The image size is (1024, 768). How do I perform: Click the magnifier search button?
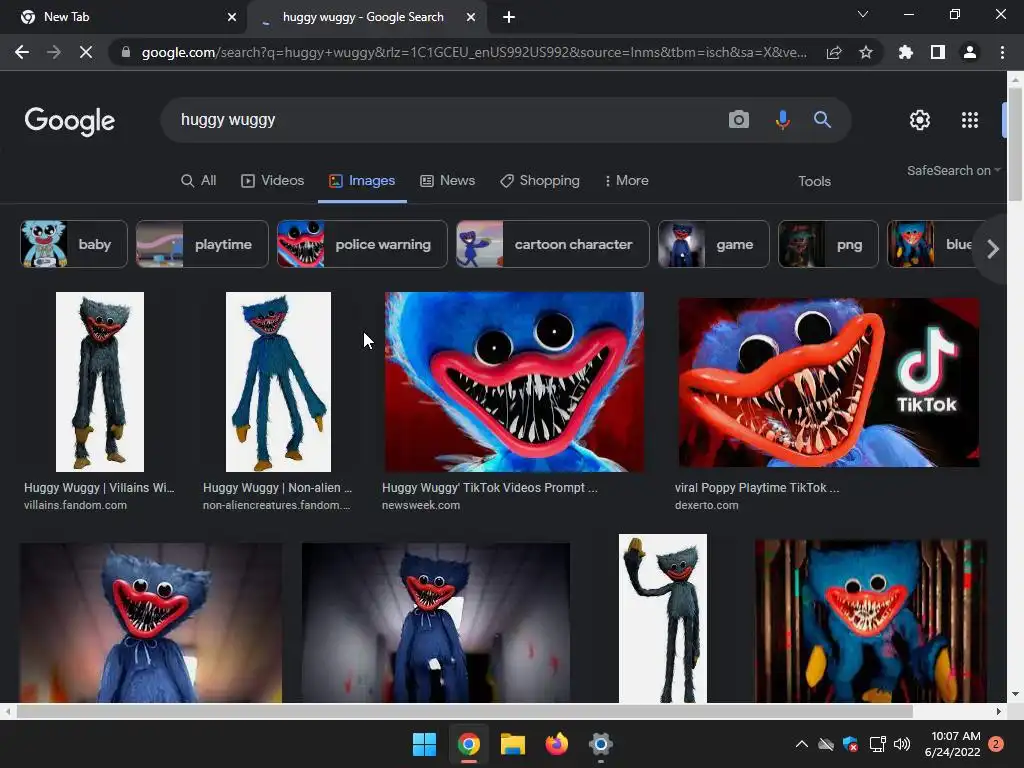click(x=822, y=120)
